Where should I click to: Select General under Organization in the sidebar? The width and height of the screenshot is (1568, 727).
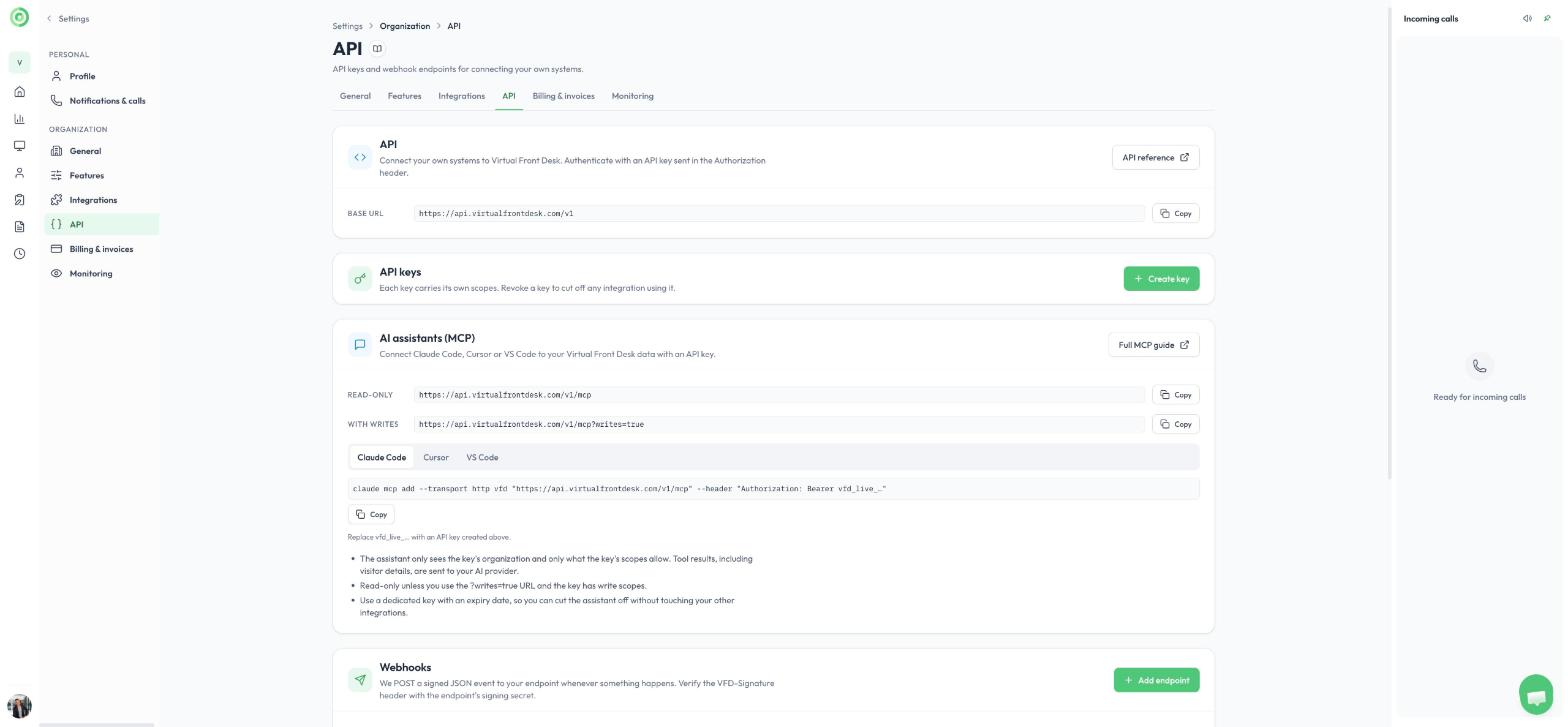click(x=101, y=151)
